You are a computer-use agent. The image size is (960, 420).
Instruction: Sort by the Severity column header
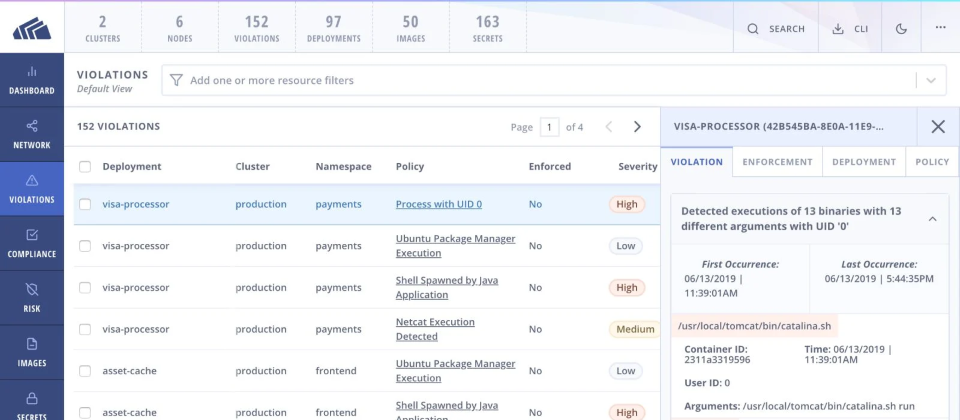pyautogui.click(x=637, y=167)
